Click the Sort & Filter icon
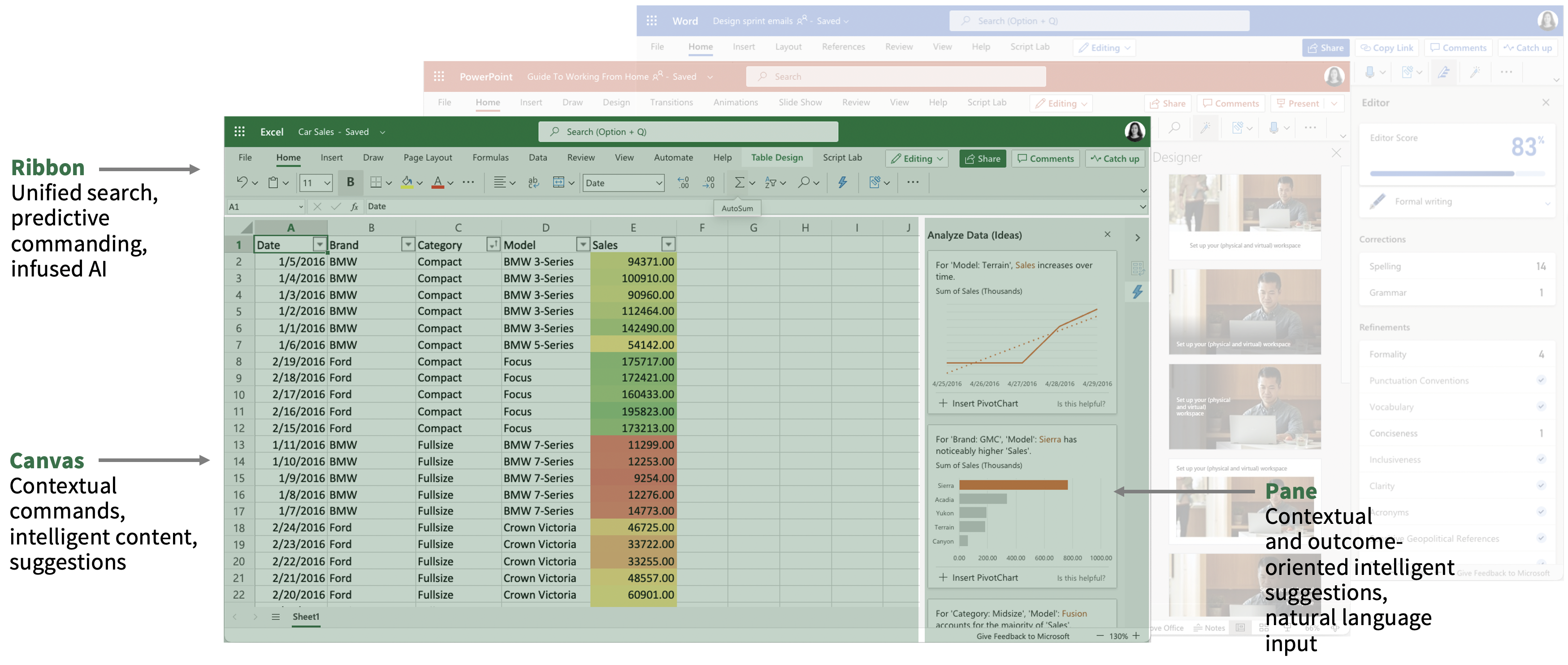Screen dimensions: 1568x665 coord(771,182)
